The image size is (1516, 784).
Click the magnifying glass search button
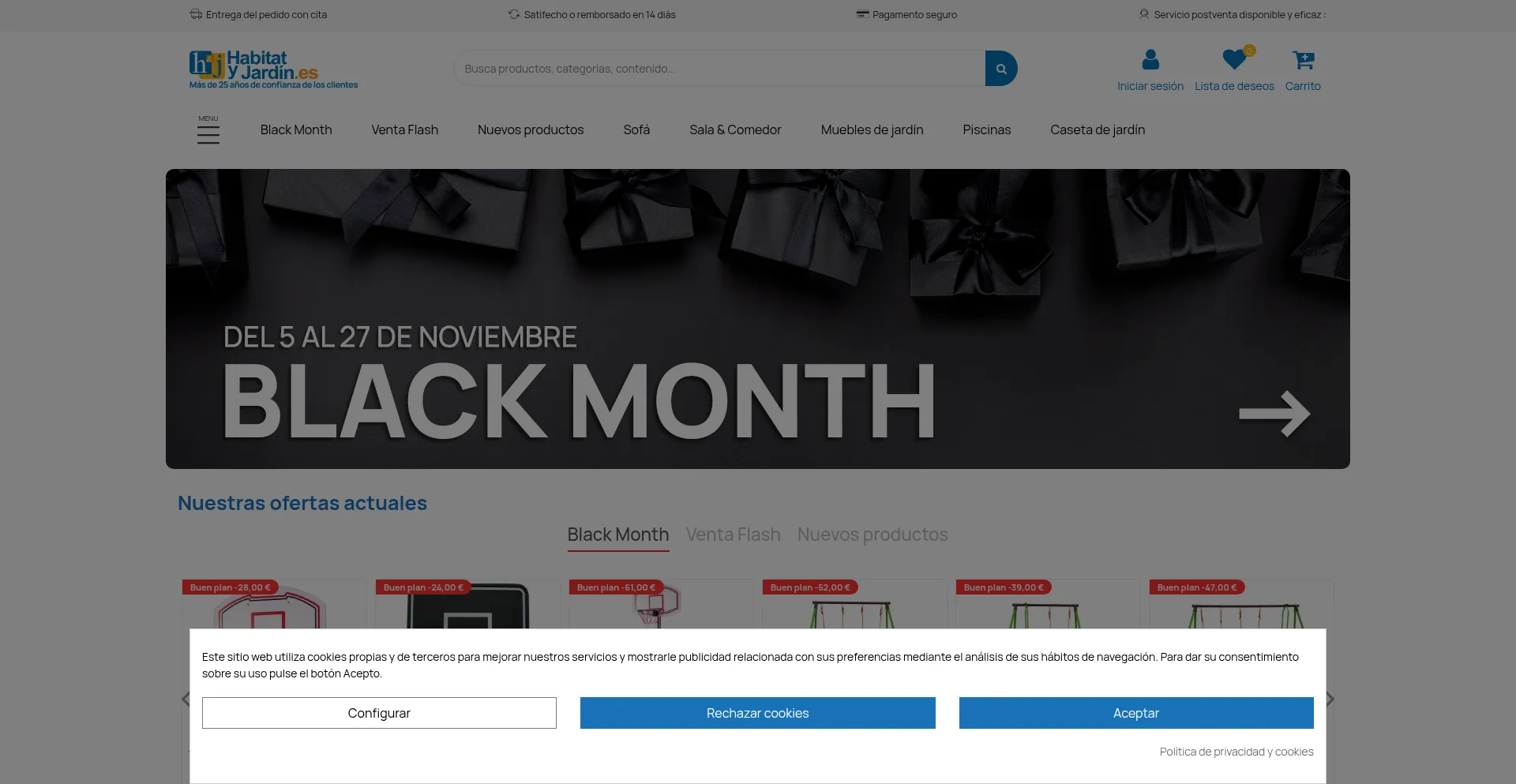pyautogui.click(x=1000, y=69)
